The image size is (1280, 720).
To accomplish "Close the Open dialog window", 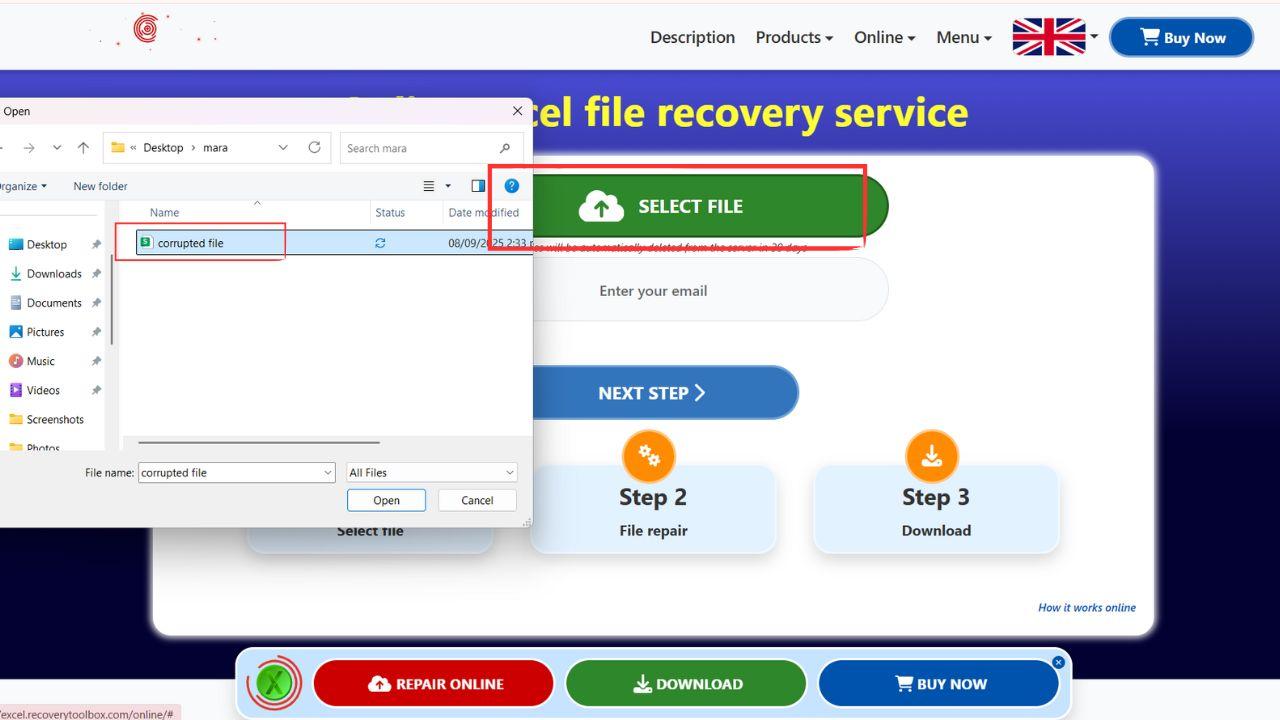I will click(x=517, y=111).
